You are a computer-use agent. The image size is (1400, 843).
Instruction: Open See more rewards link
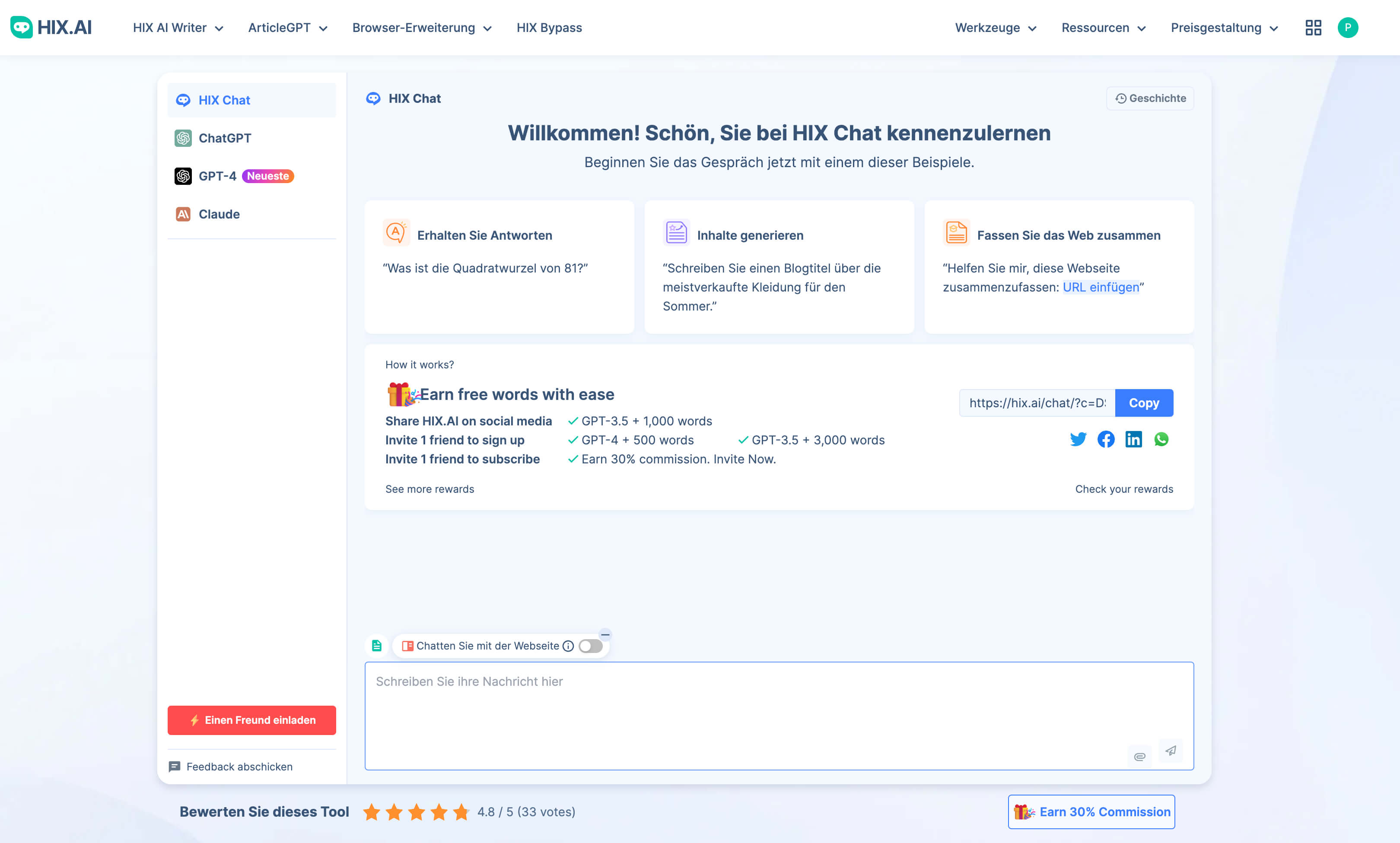pos(430,489)
